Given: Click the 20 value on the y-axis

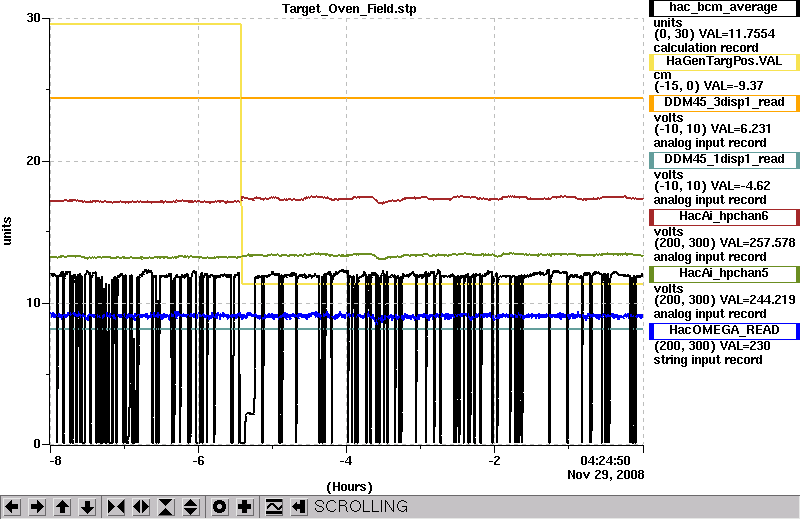Looking at the screenshot, I should click(x=33, y=161).
